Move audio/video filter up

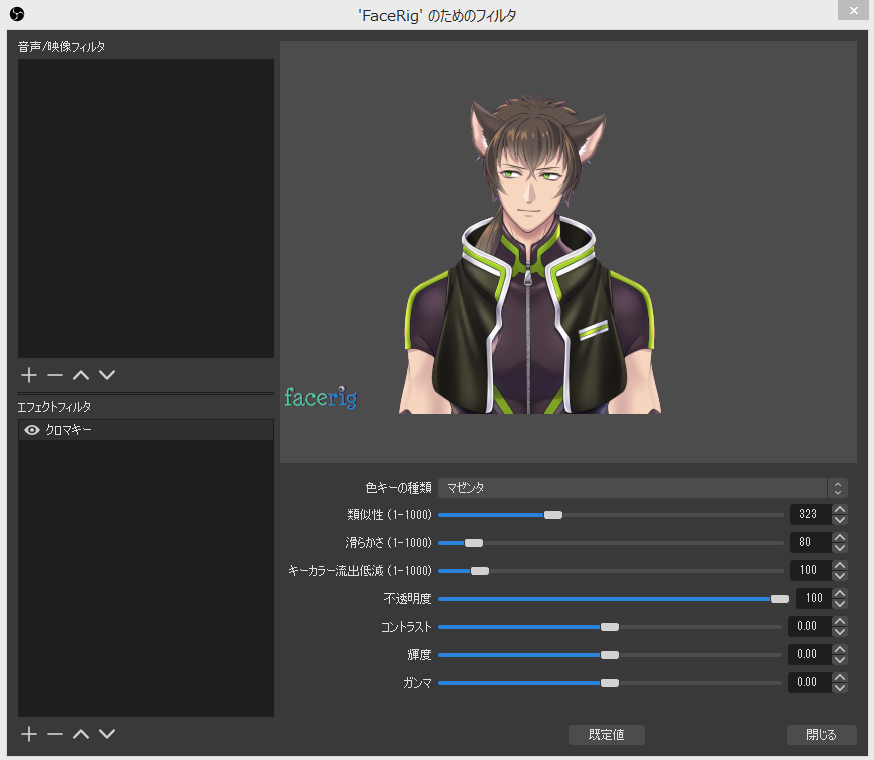81,375
